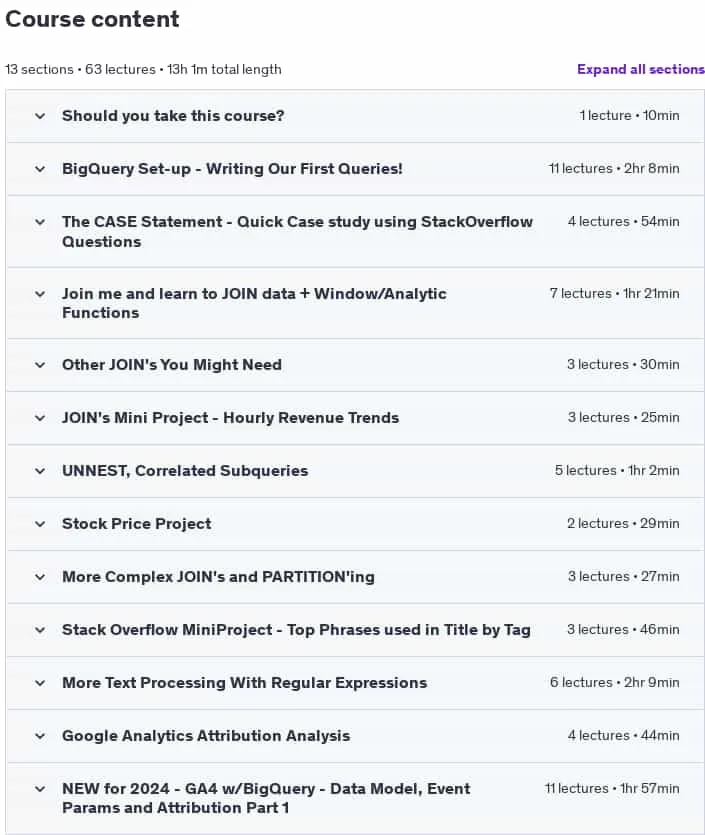Screen dimensions: 705x835
Task: Expand chevron beside BigQuery Set-up section
Action: [x=40, y=169]
